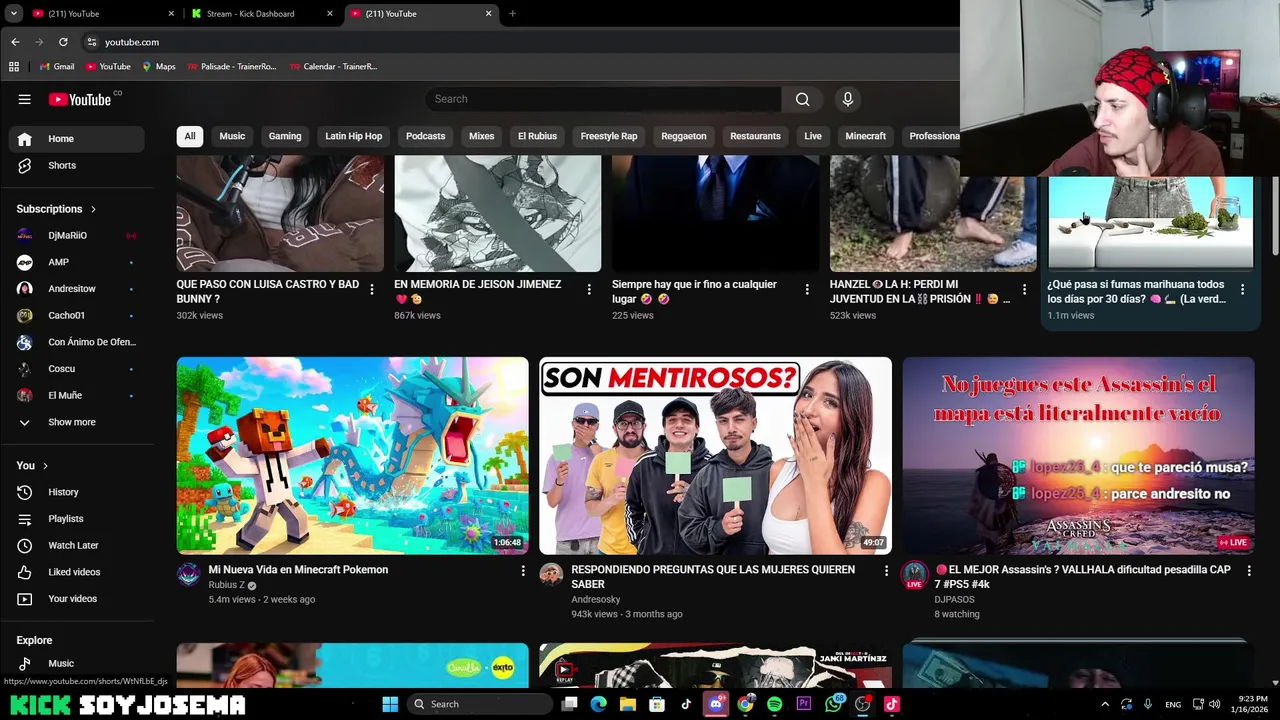
Task: Open Music under Explore
Action: [x=77, y=663]
